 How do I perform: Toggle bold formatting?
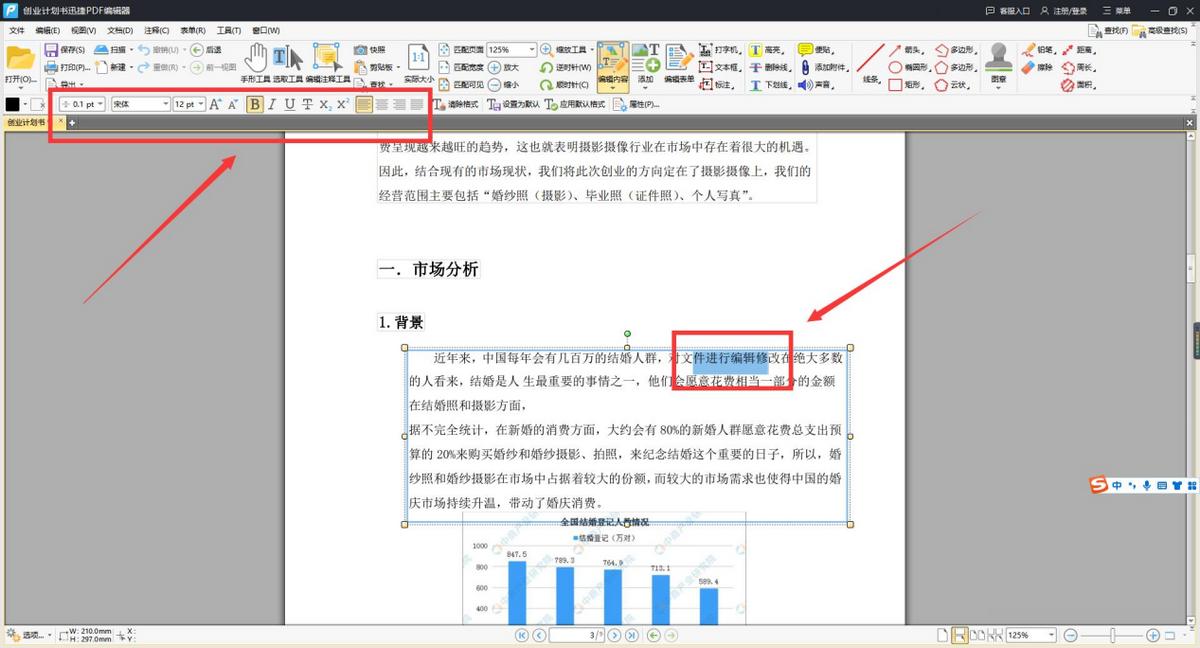253,104
